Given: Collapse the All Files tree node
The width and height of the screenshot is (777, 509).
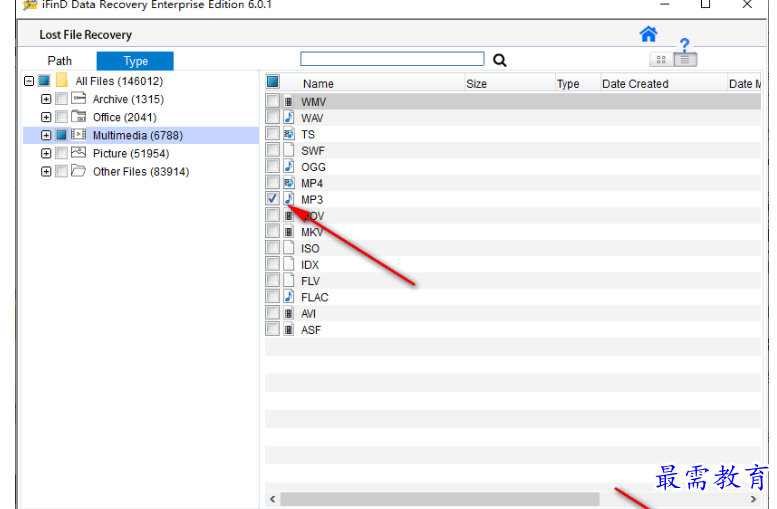Looking at the screenshot, I should coord(29,81).
